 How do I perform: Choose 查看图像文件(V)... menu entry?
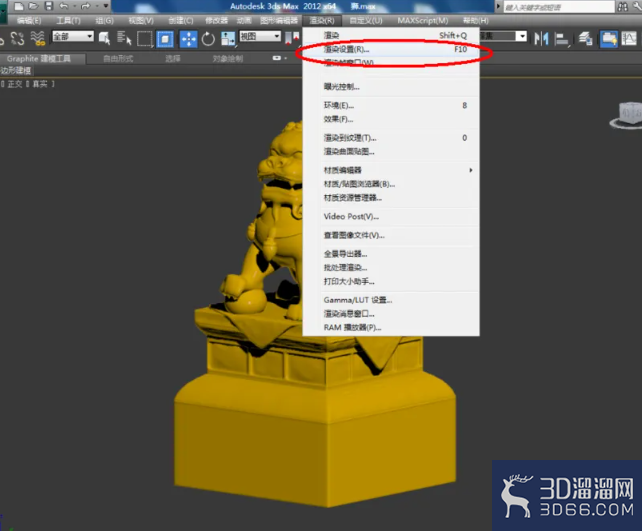pos(391,235)
